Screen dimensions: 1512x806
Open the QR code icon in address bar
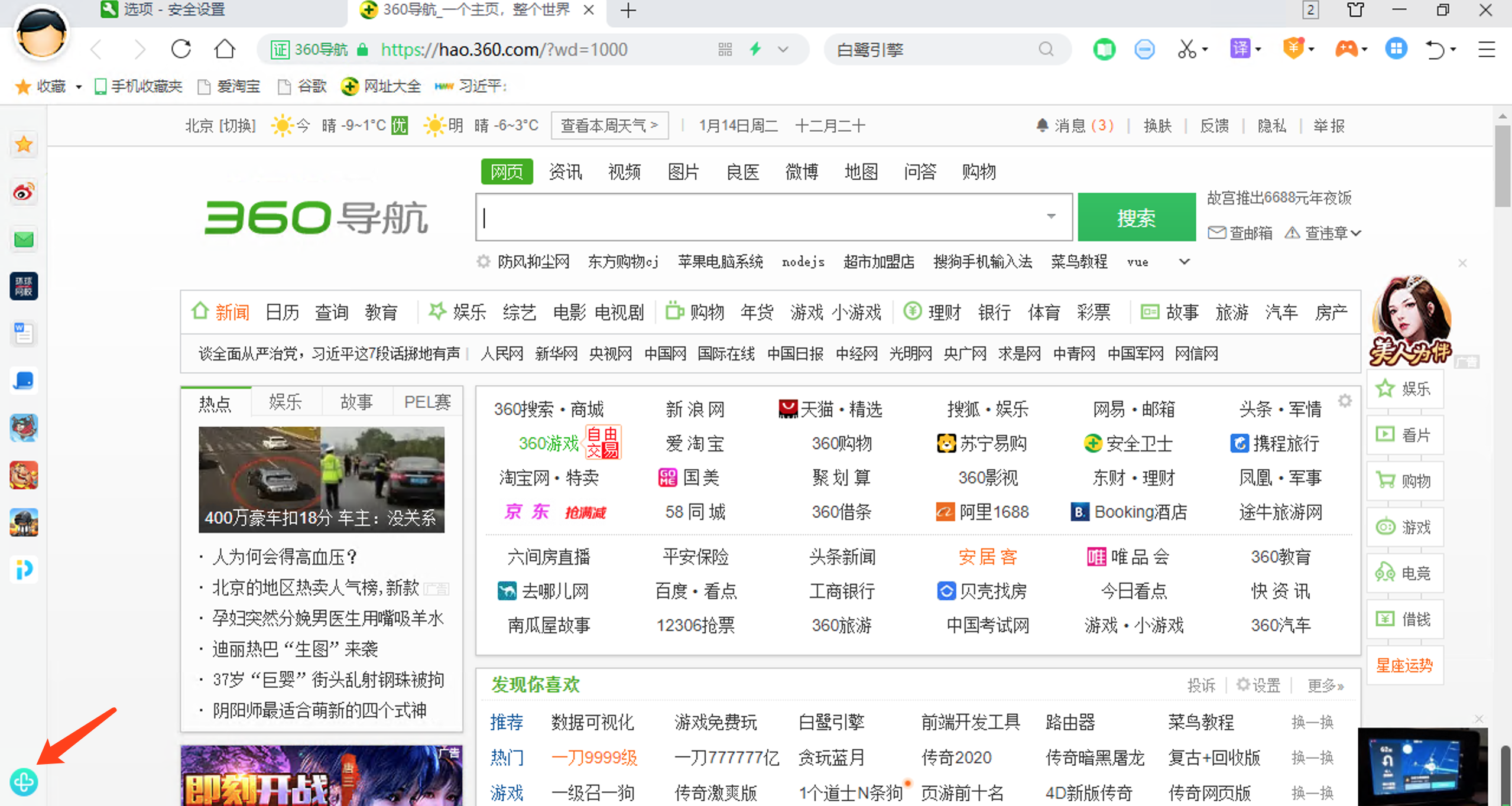(725, 50)
